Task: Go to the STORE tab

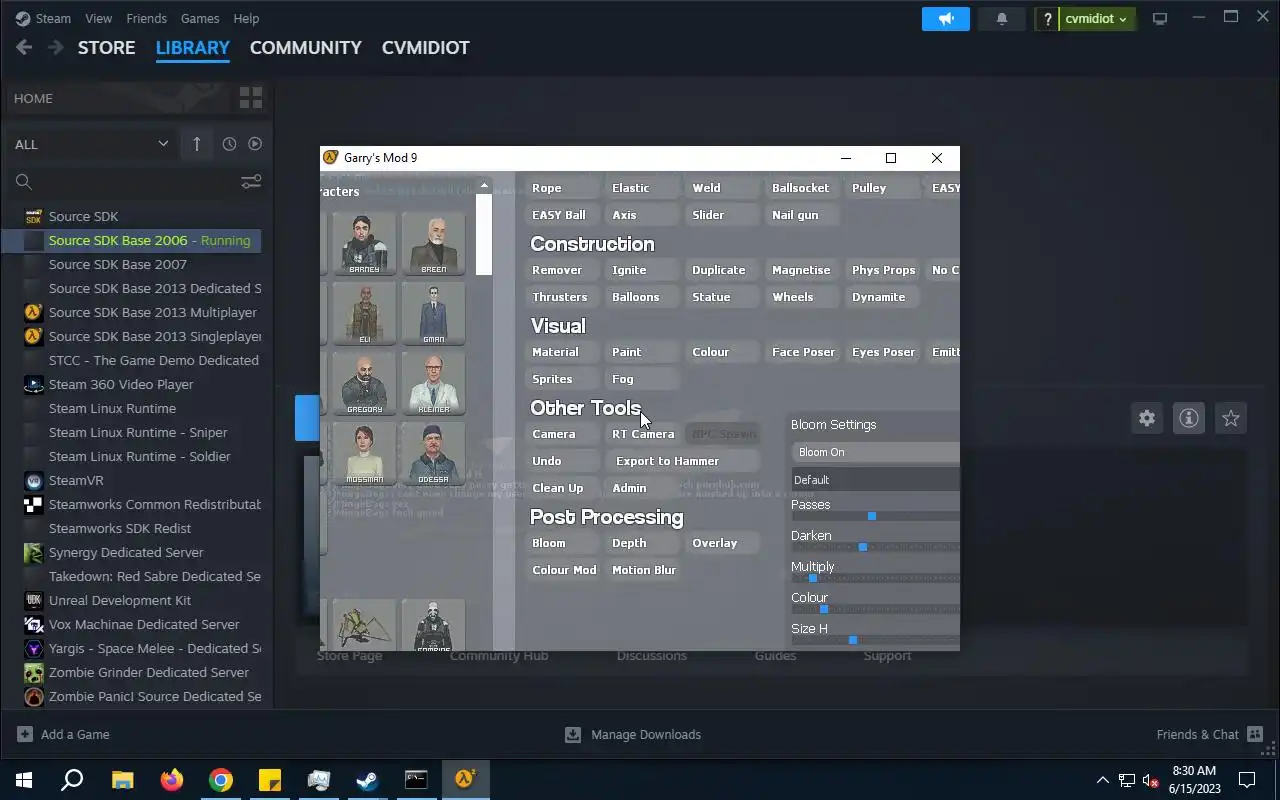Action: (106, 47)
